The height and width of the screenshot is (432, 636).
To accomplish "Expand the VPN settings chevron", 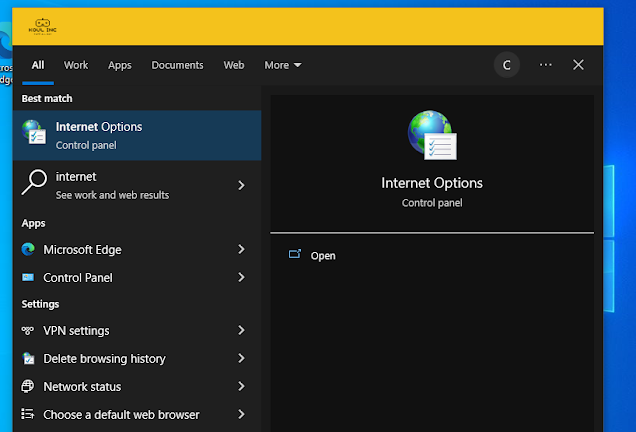I will click(241, 330).
